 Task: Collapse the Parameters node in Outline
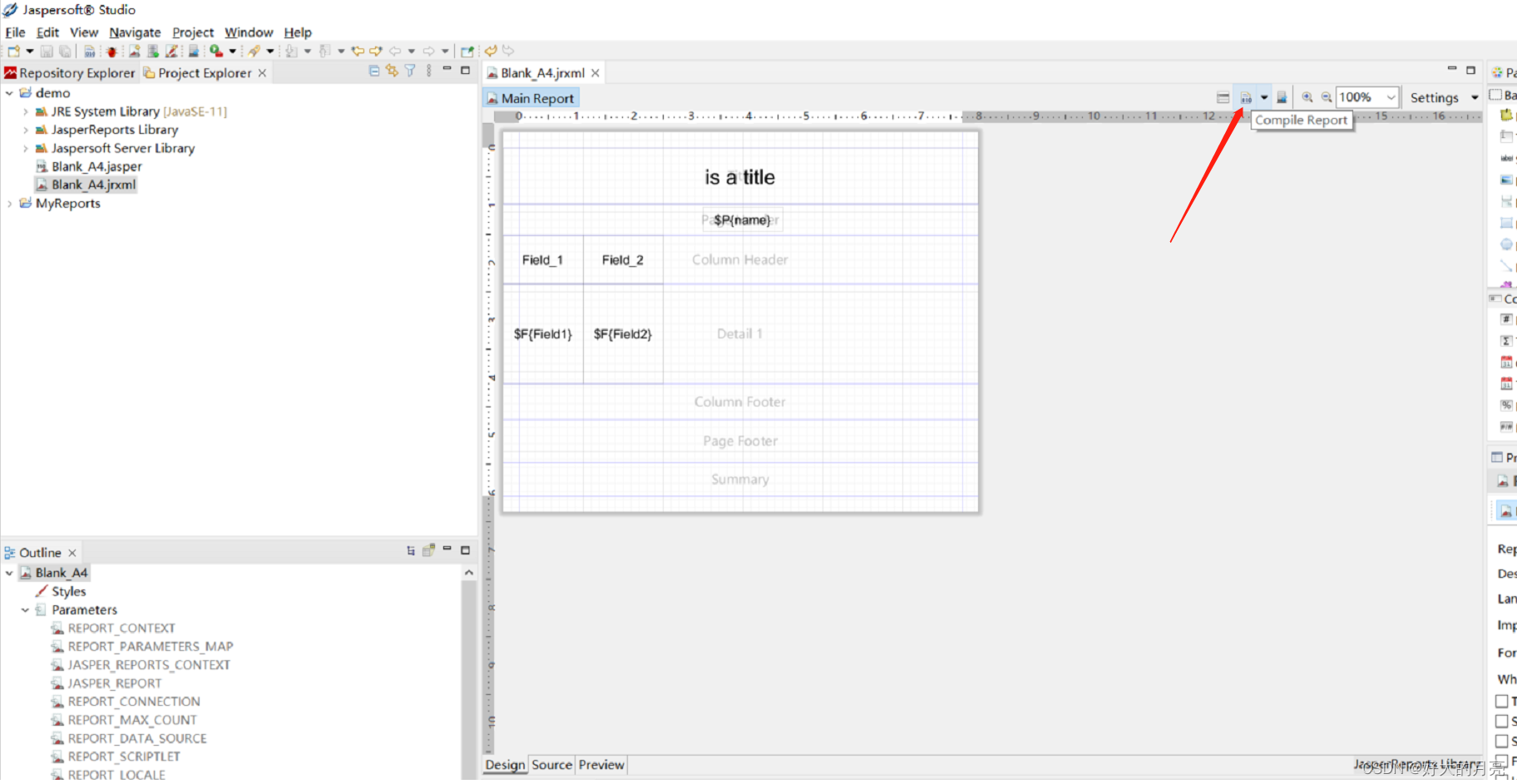coord(25,609)
